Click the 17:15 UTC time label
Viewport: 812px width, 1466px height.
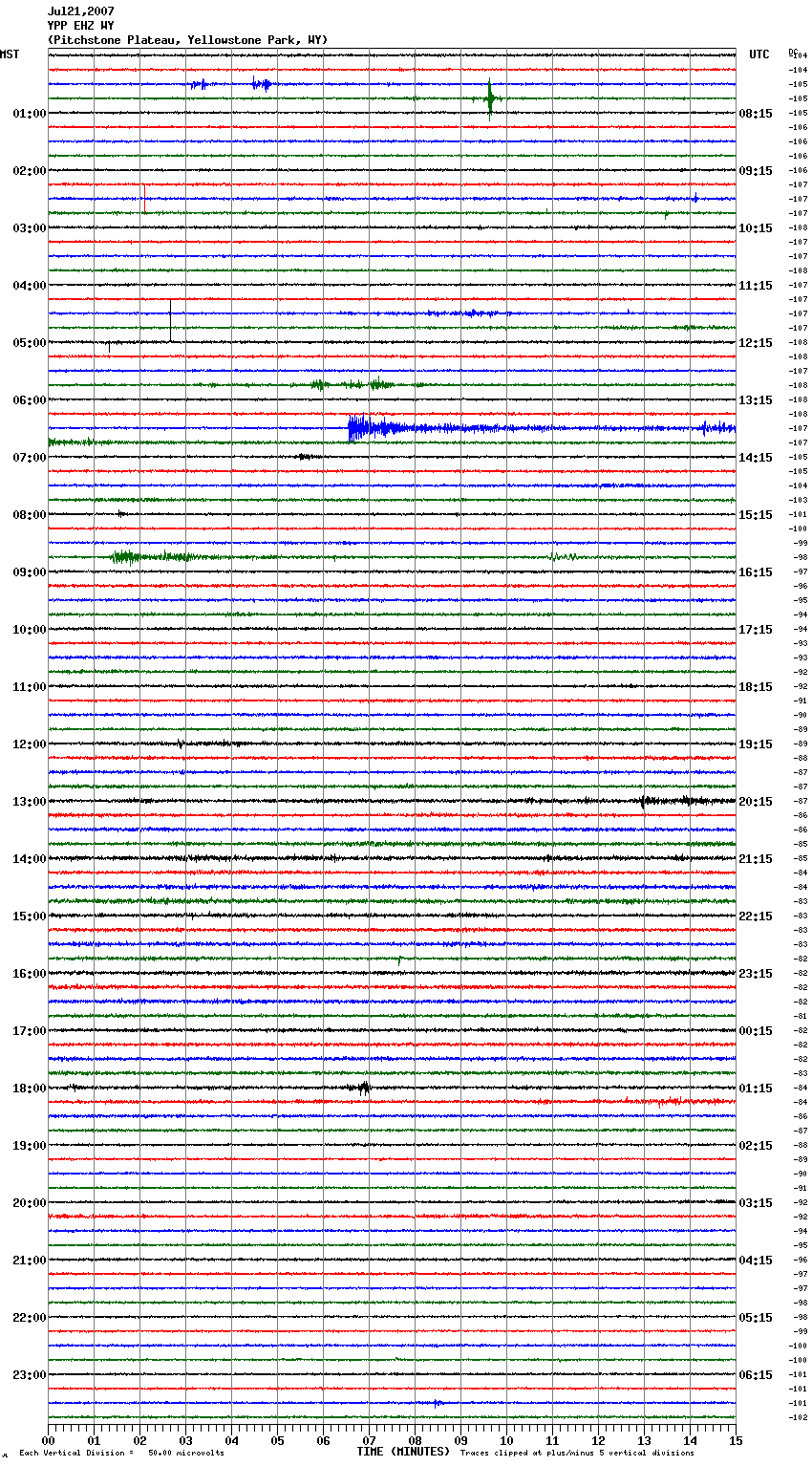tap(756, 630)
